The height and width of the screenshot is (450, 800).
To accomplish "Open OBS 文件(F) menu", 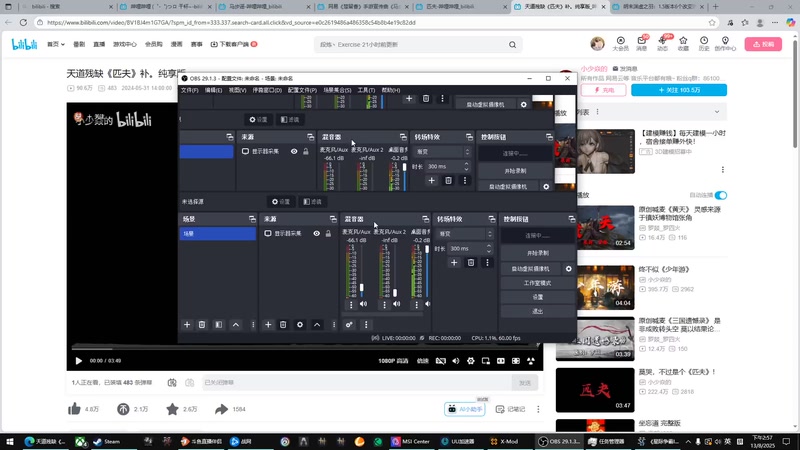I will (x=189, y=90).
